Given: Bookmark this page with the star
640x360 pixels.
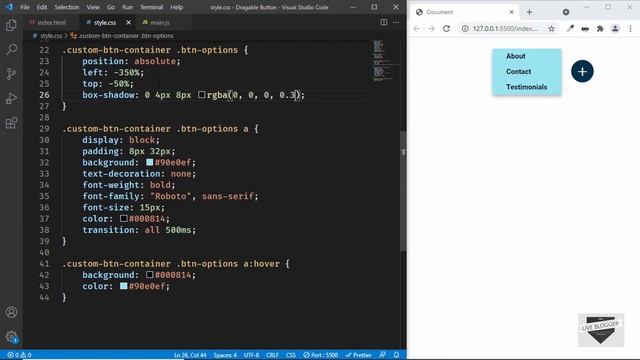Looking at the screenshot, I should tap(551, 29).
